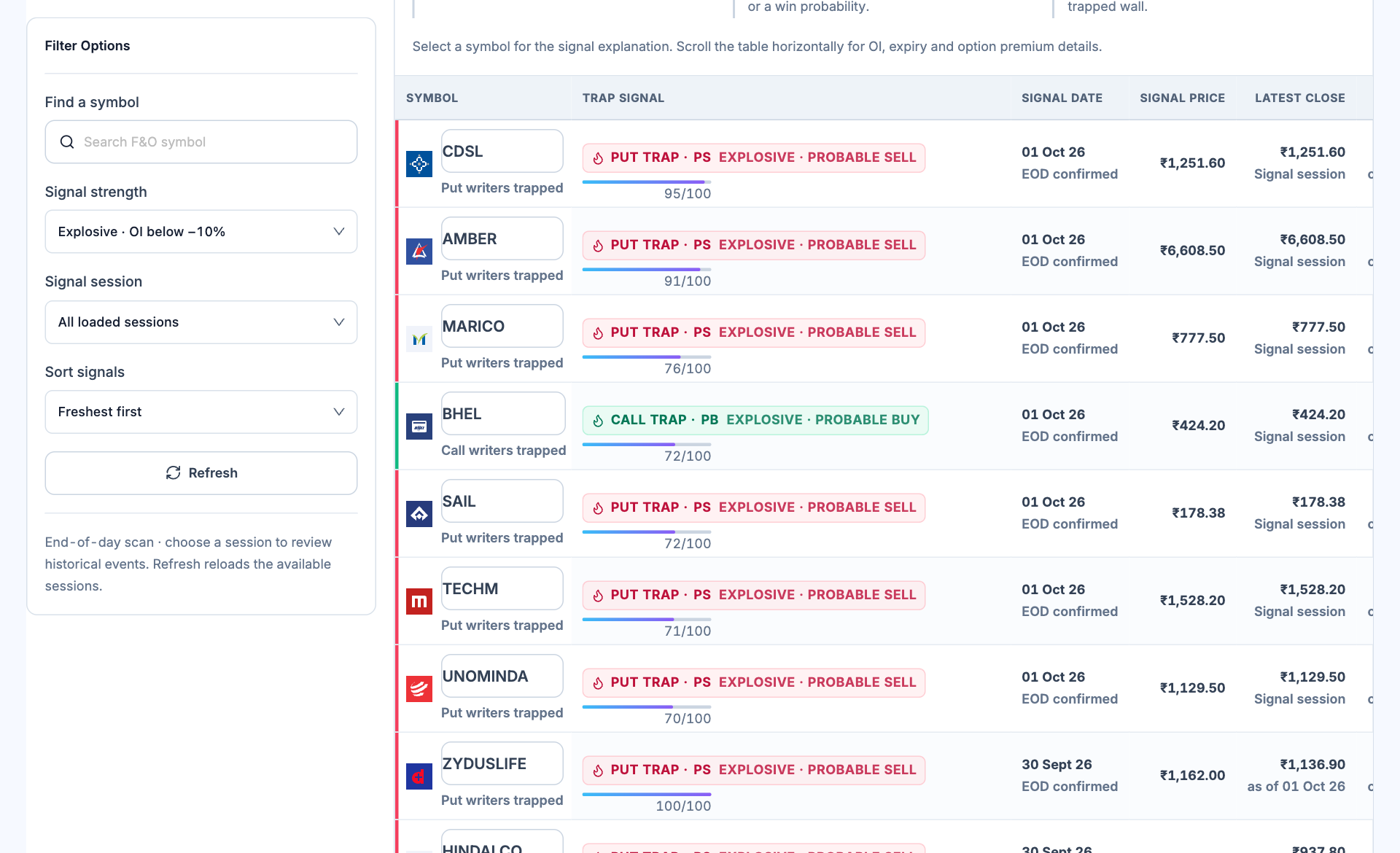Click the ZYDUSLIFE logo icon
Viewport: 1400px width, 853px height.
point(419,776)
